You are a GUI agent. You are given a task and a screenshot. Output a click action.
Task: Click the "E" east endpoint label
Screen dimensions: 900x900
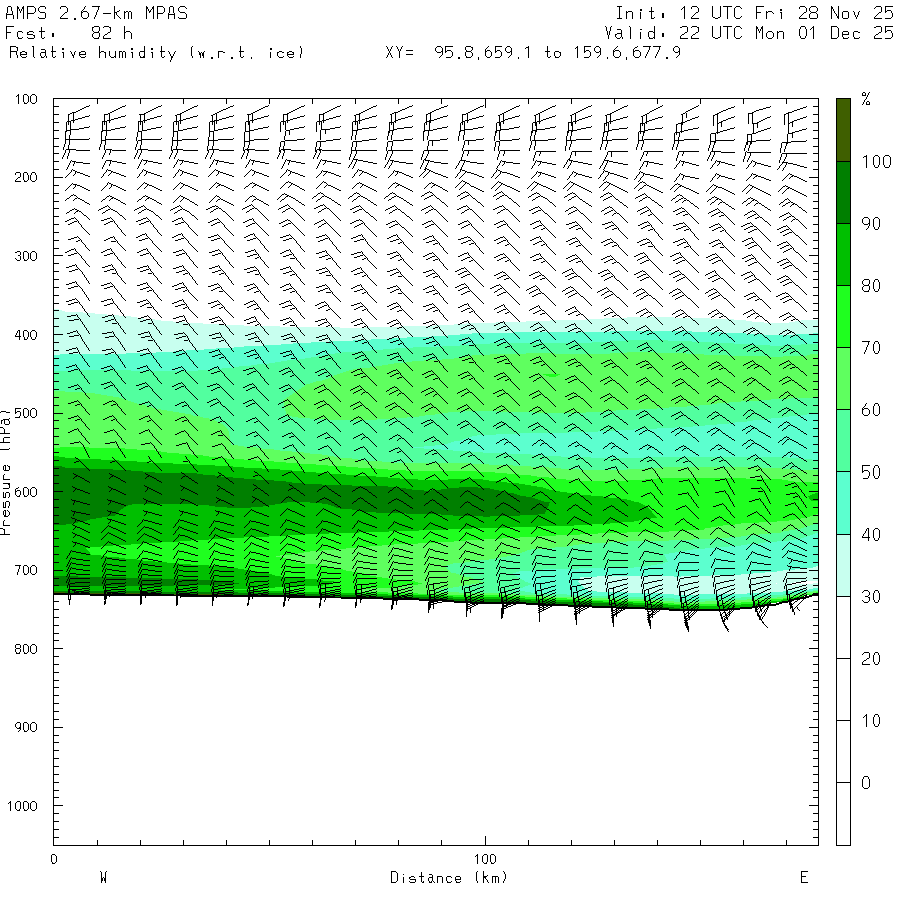804,878
